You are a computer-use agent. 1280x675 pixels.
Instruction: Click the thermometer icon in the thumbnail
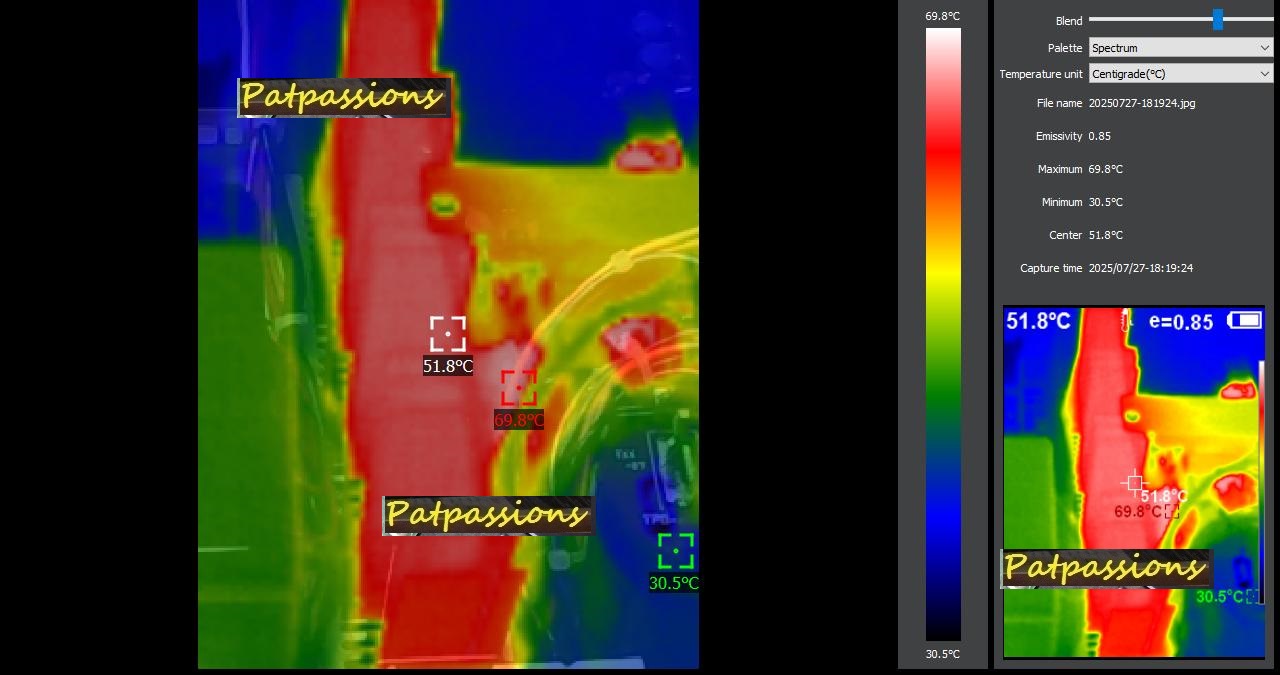click(x=1126, y=321)
